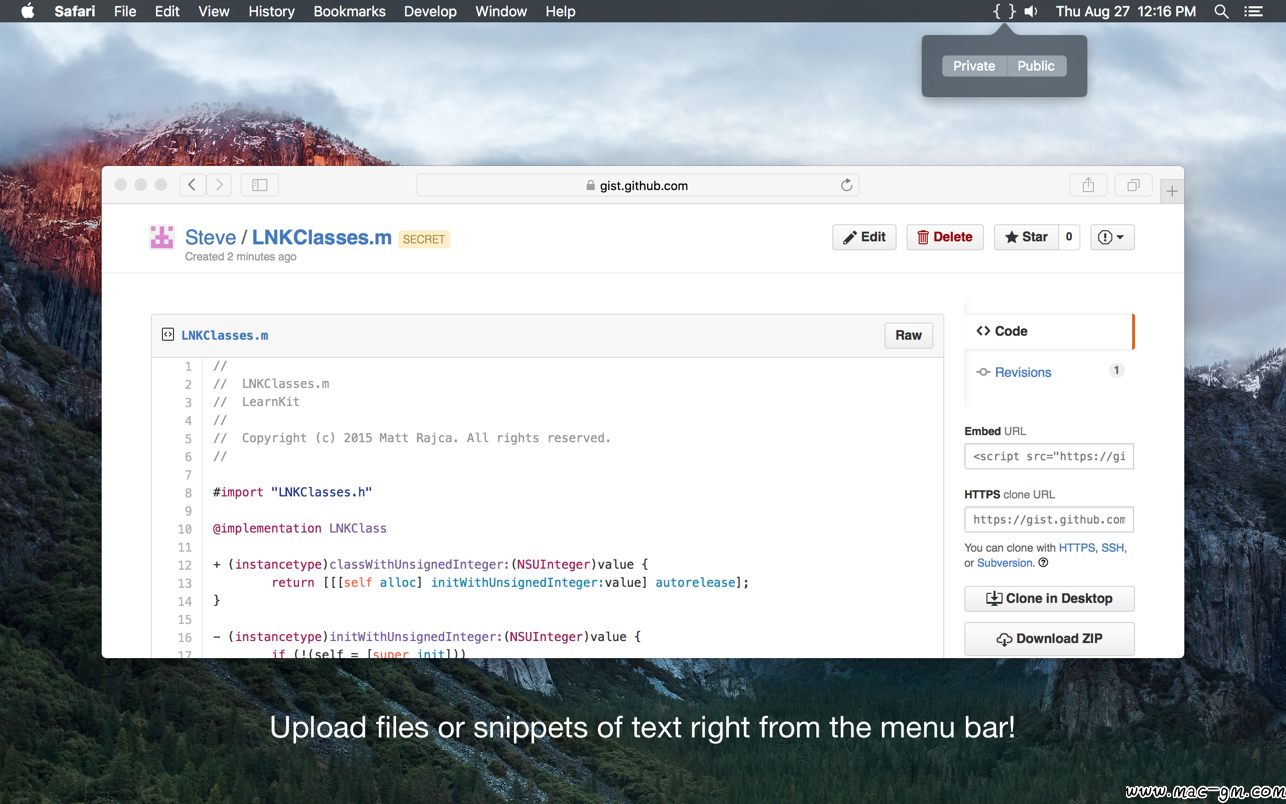Toggle Safari sidebar button
Screen dimensions: 1286x804
tap(260, 185)
